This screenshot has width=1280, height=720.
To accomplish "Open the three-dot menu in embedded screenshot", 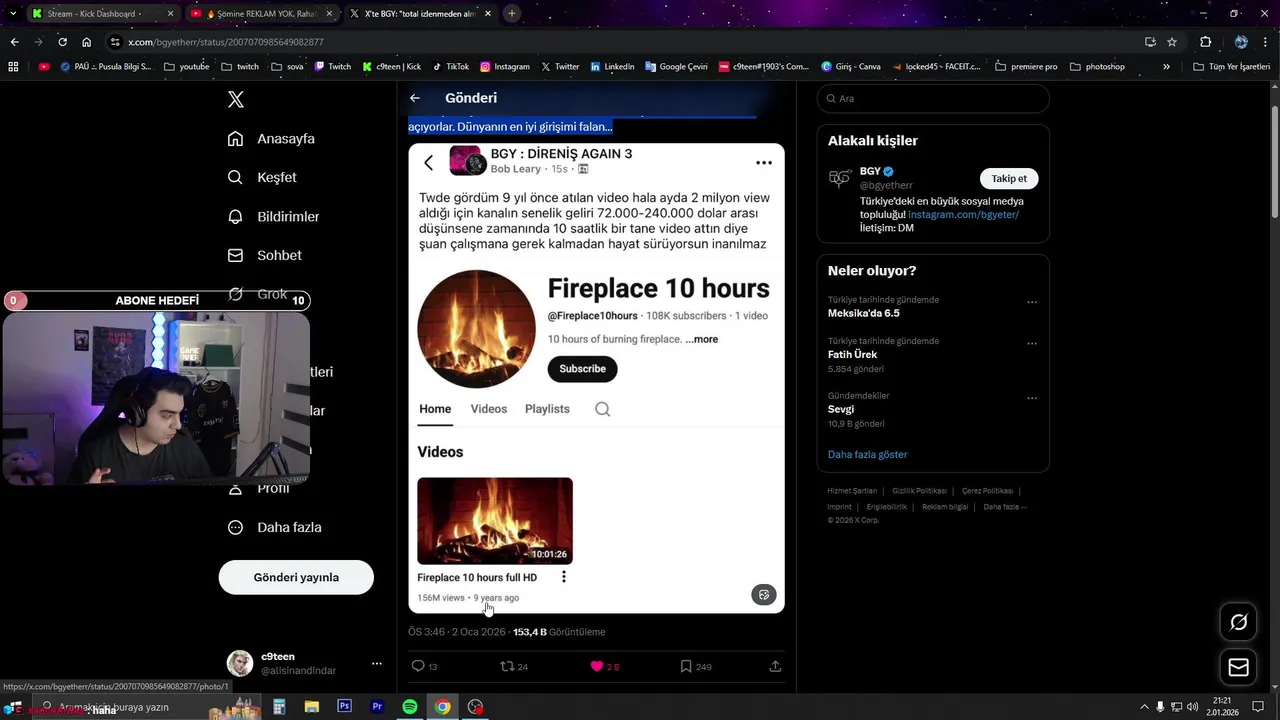I will (x=764, y=162).
